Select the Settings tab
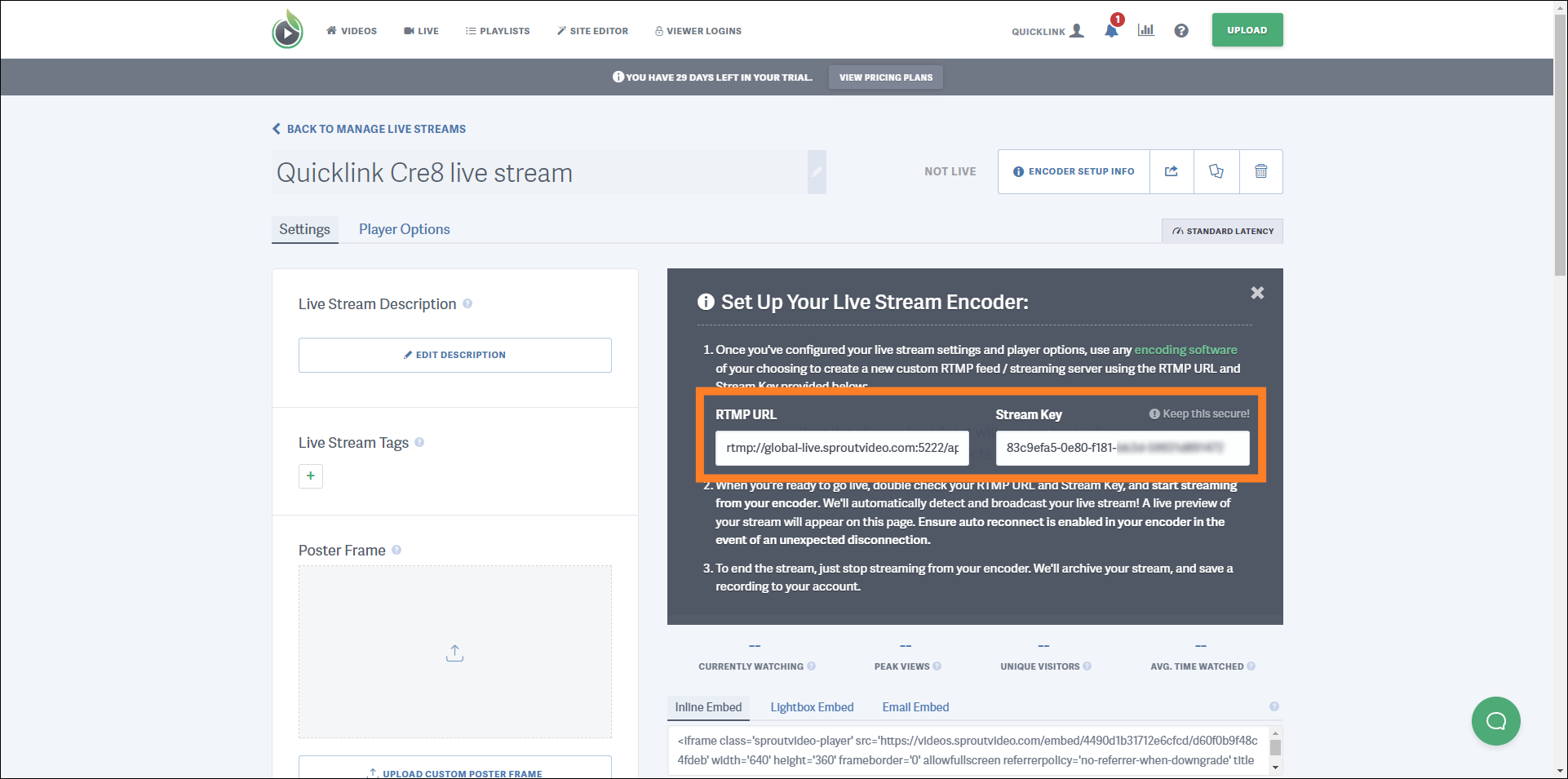This screenshot has width=1568, height=779. click(x=304, y=229)
